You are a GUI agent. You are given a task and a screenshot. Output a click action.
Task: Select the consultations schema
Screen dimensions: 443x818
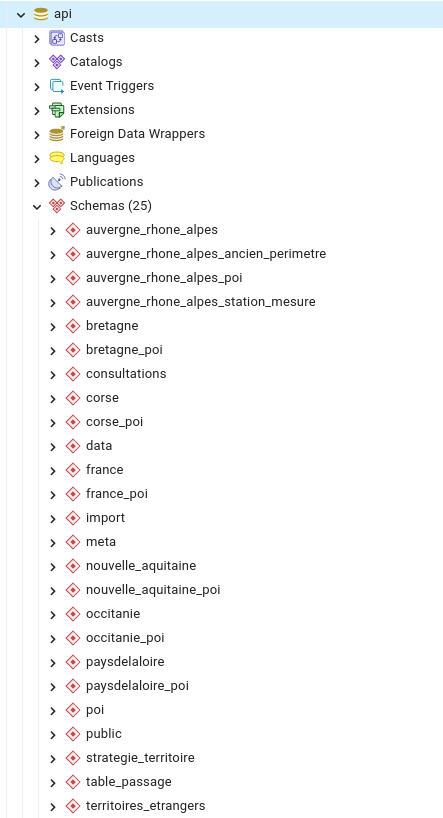coord(126,374)
